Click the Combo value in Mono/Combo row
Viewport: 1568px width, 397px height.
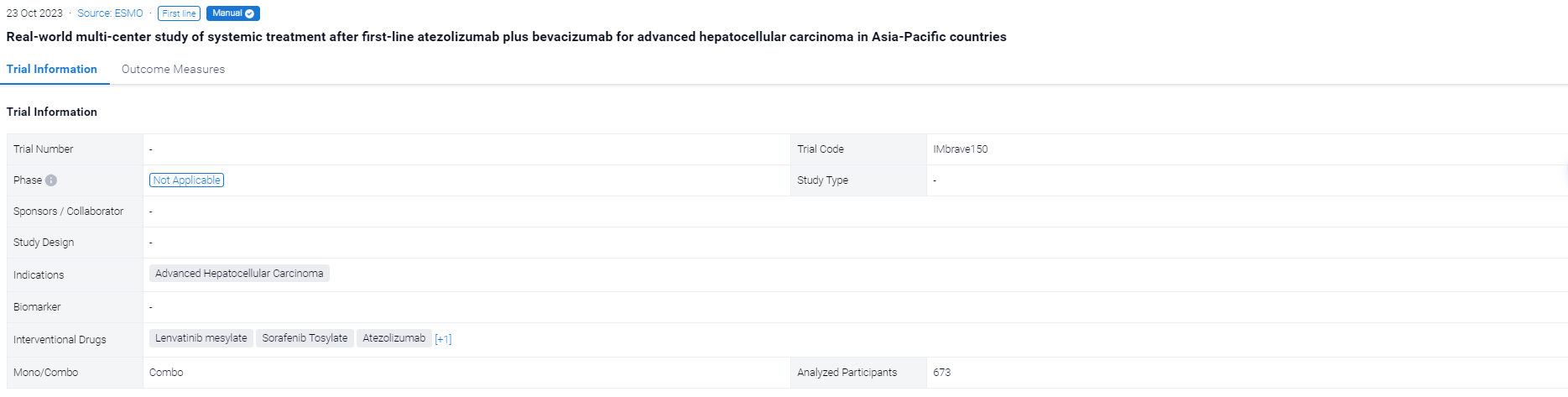point(166,373)
